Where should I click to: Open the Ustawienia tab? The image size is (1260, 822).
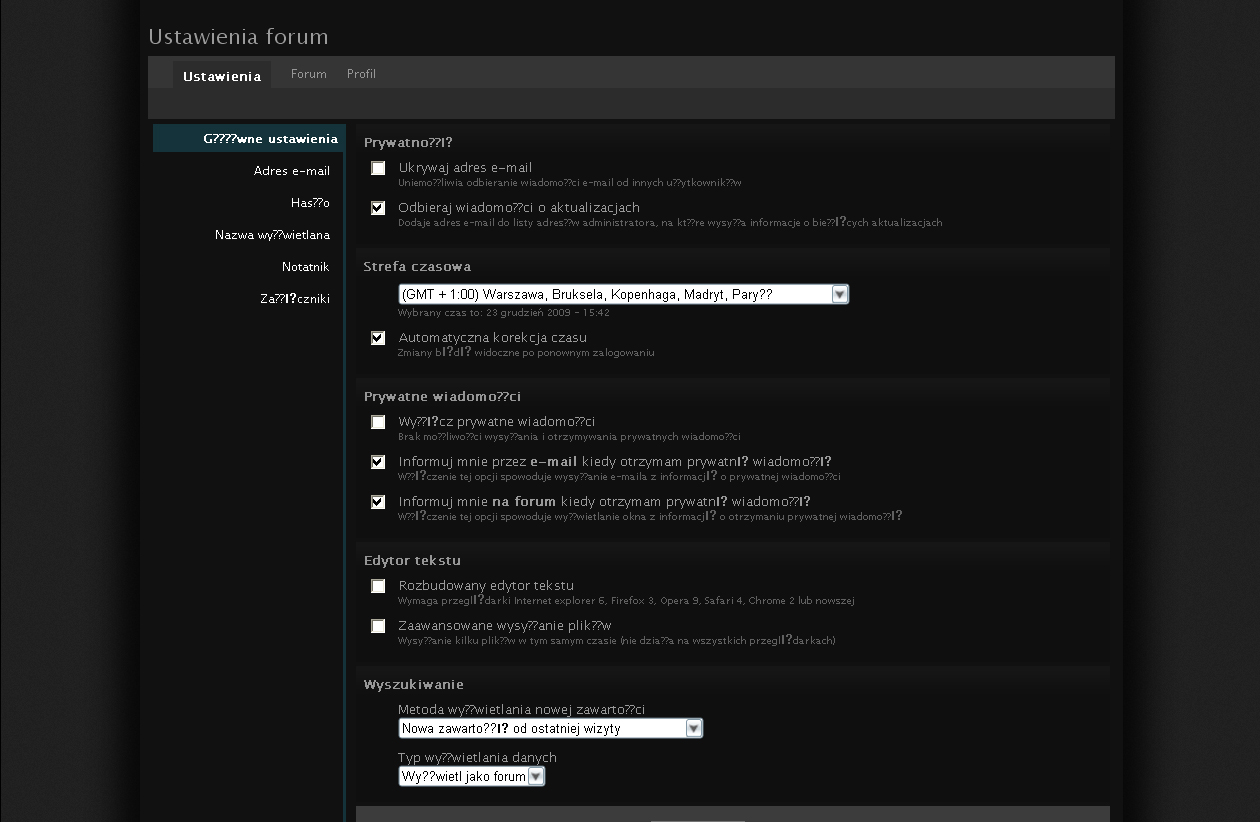pyautogui.click(x=222, y=76)
